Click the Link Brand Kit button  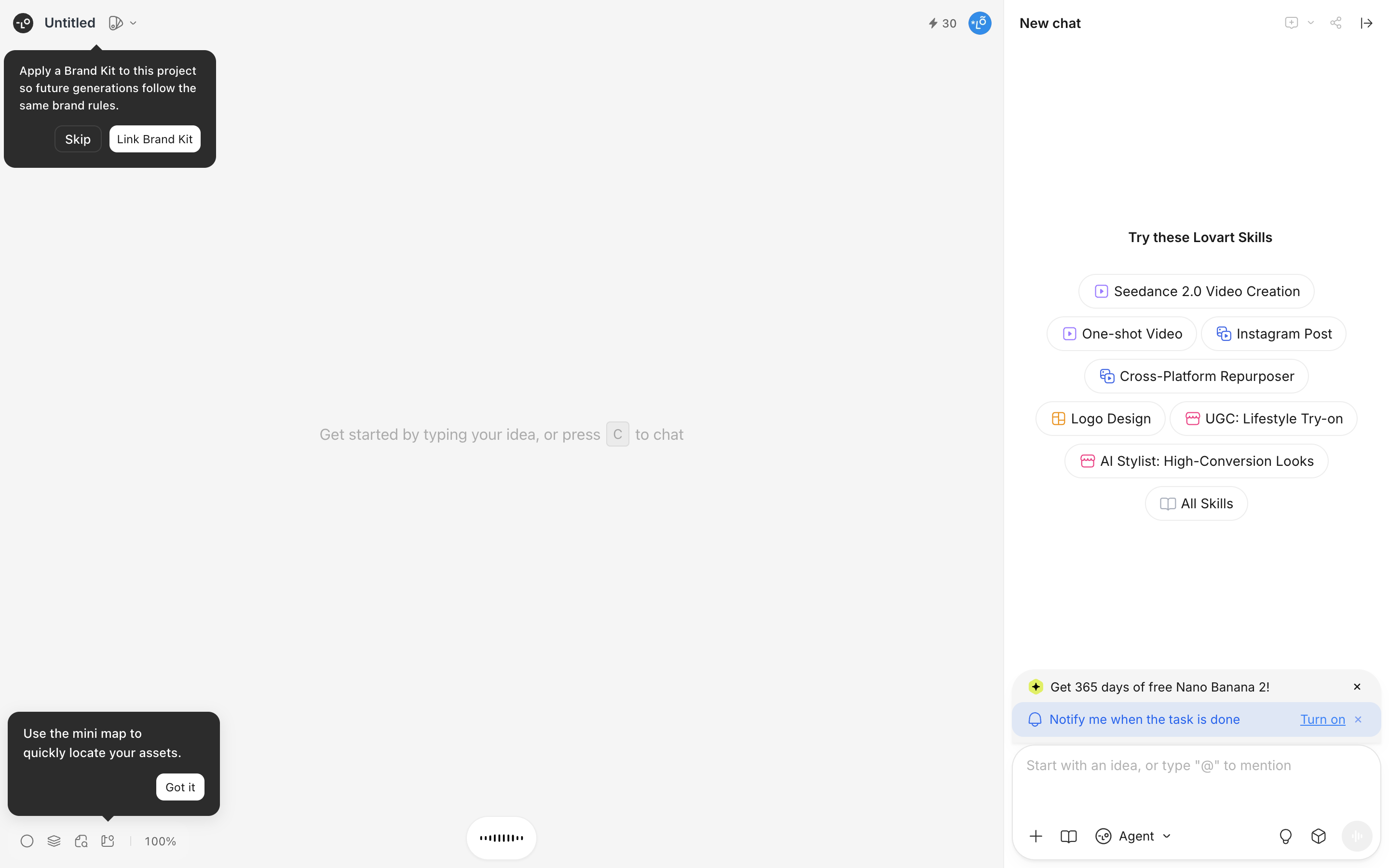[x=155, y=139]
